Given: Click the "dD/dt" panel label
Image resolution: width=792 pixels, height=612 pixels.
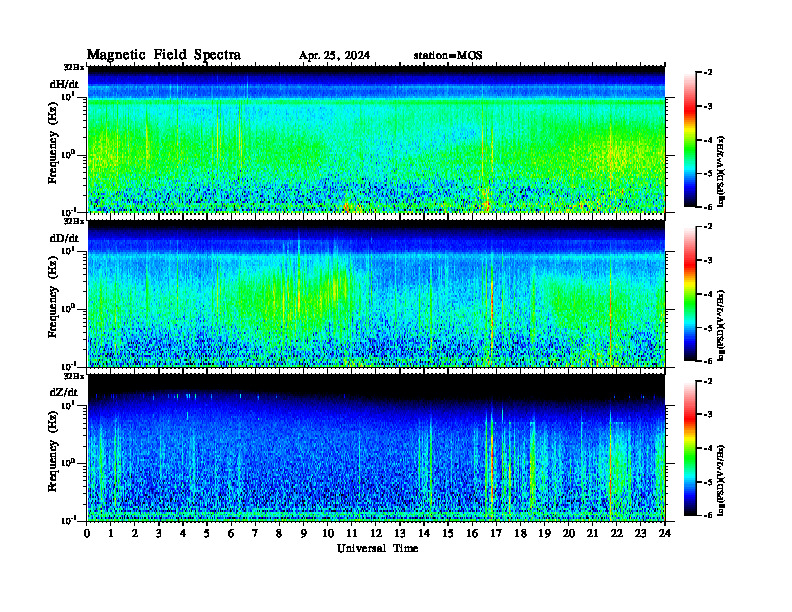Looking at the screenshot, I should 64,238.
